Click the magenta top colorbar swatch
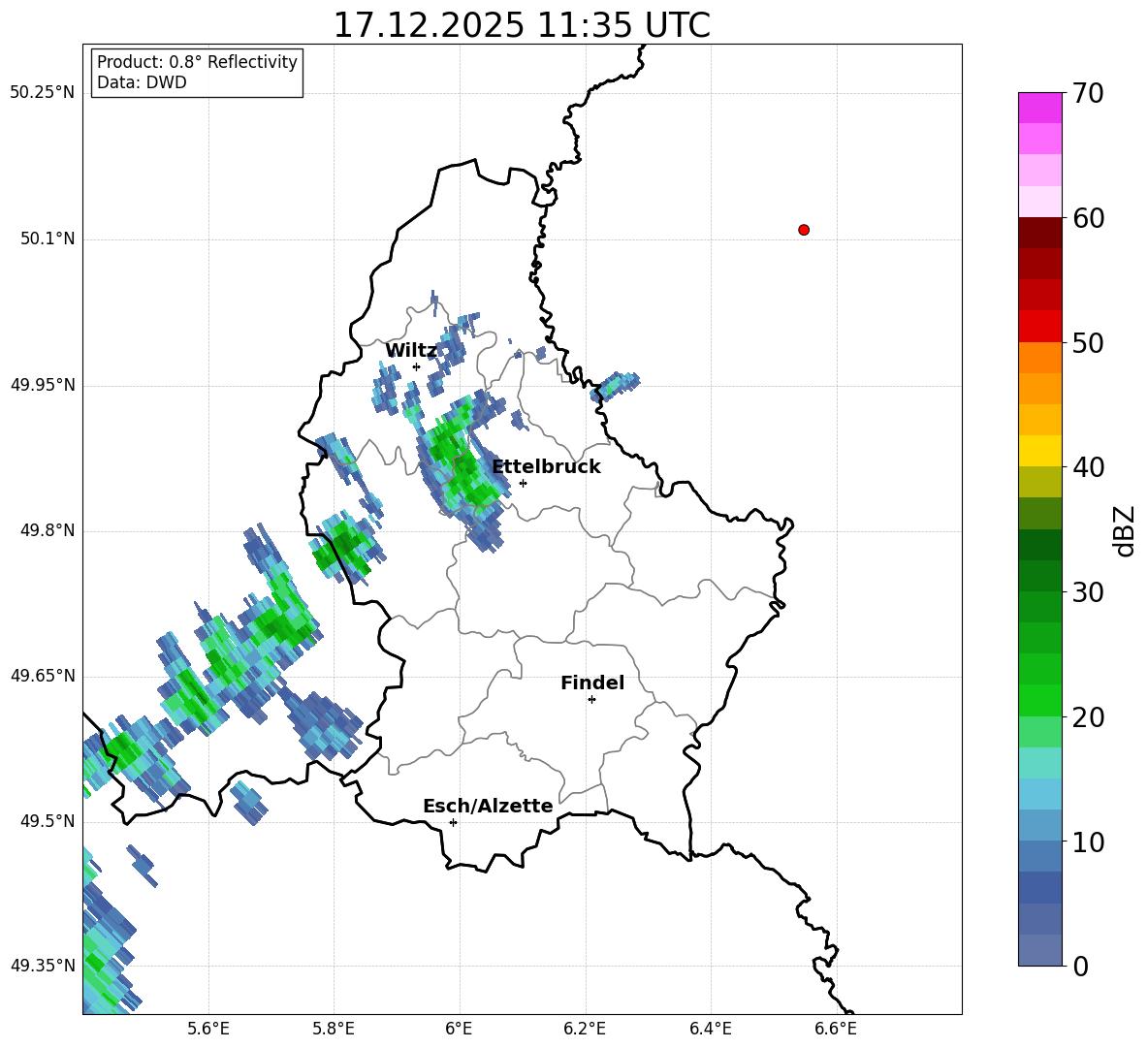Viewport: 1148px width, 1048px height. pos(1039,108)
